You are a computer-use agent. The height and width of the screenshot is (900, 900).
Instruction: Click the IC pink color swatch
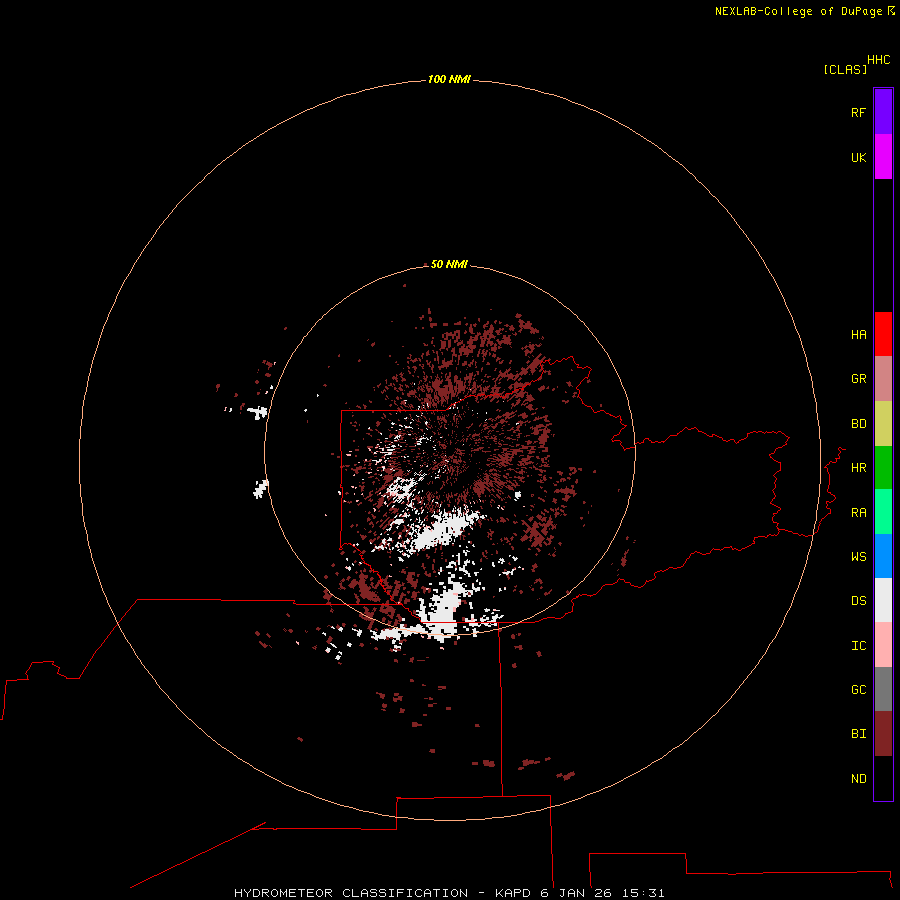(x=883, y=645)
